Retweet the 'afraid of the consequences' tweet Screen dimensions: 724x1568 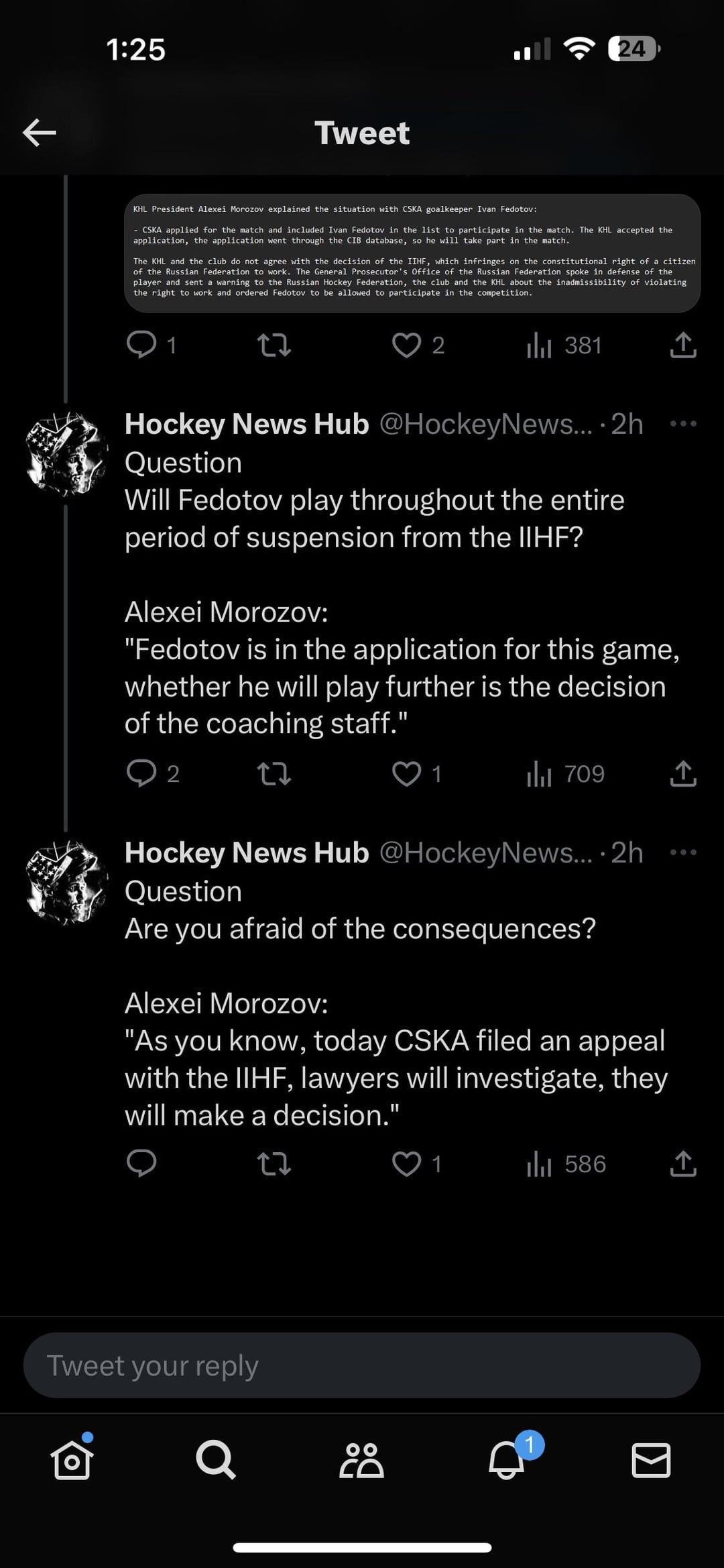coord(274,1164)
